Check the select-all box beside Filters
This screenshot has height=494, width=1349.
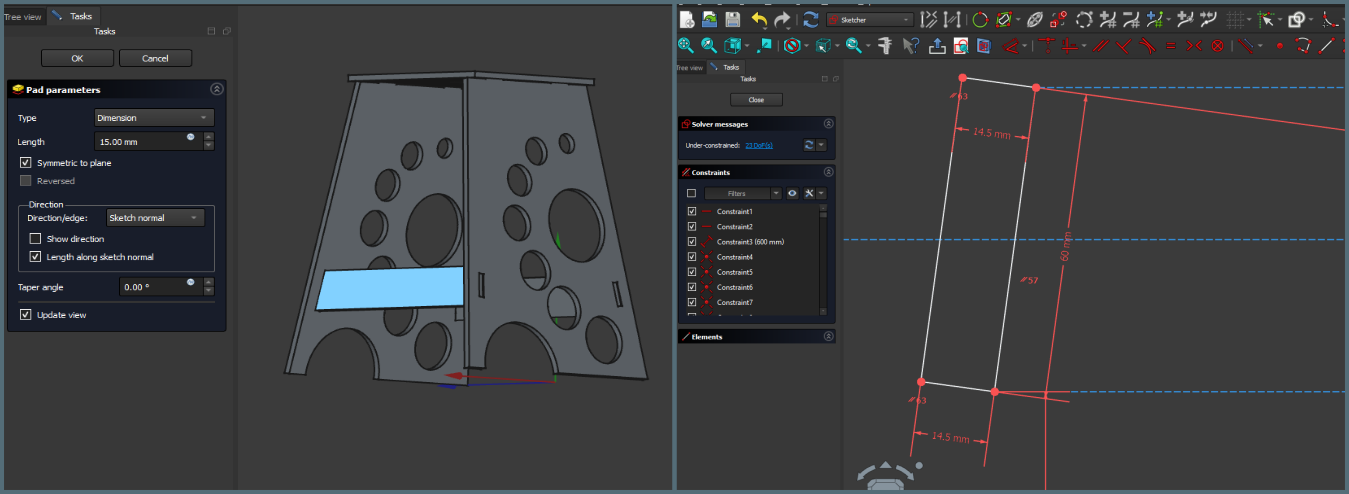point(691,193)
